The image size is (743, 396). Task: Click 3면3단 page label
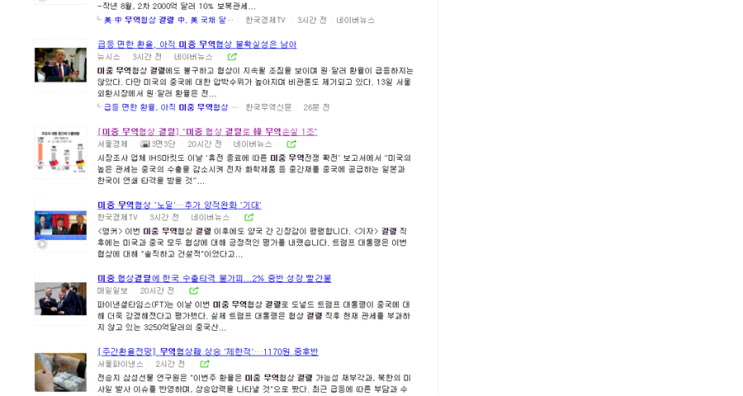coord(163,144)
